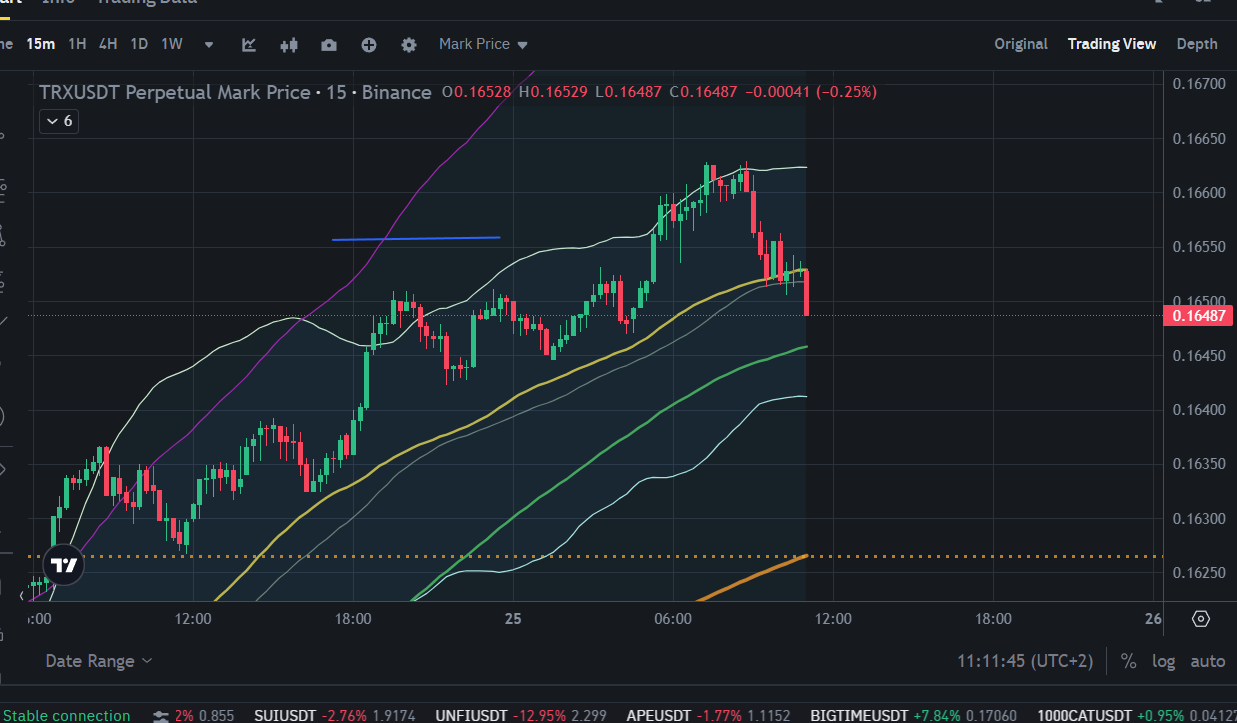Click the open value O0.16528
Screen dimensions: 1237x723
477,92
